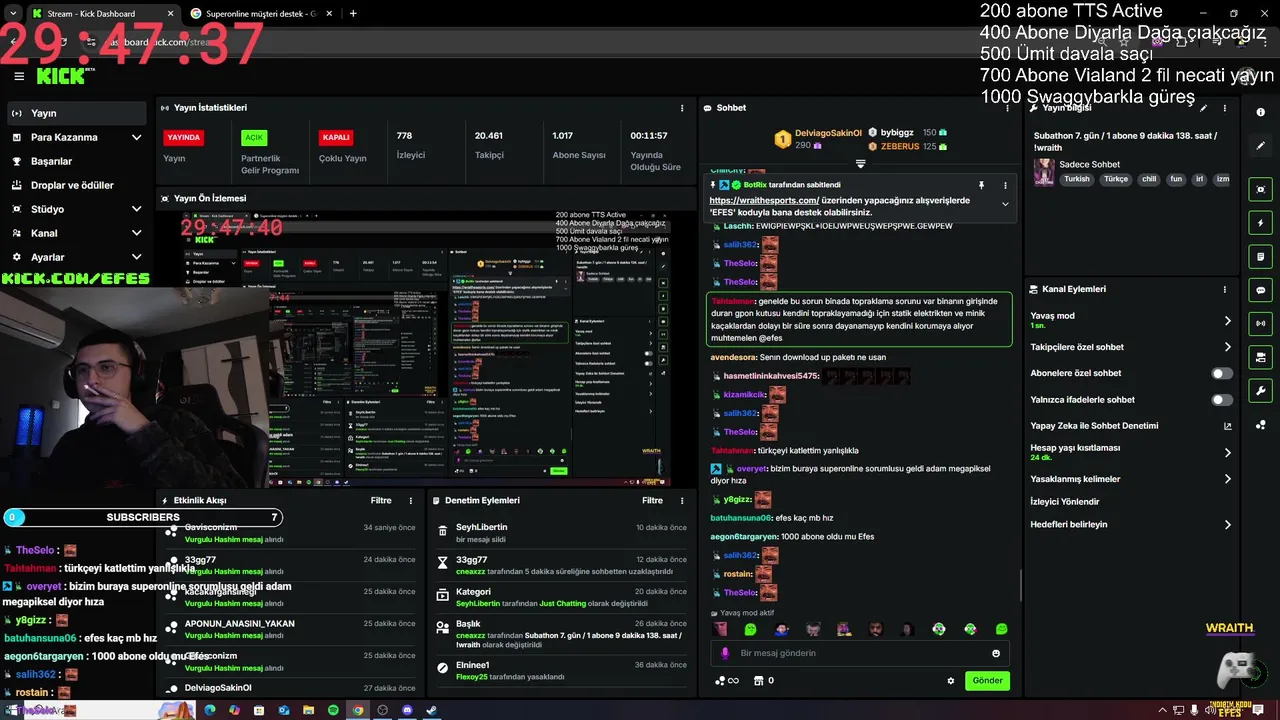Open the emoji picker in the message box
This screenshot has width=1280, height=720.
coord(996,653)
